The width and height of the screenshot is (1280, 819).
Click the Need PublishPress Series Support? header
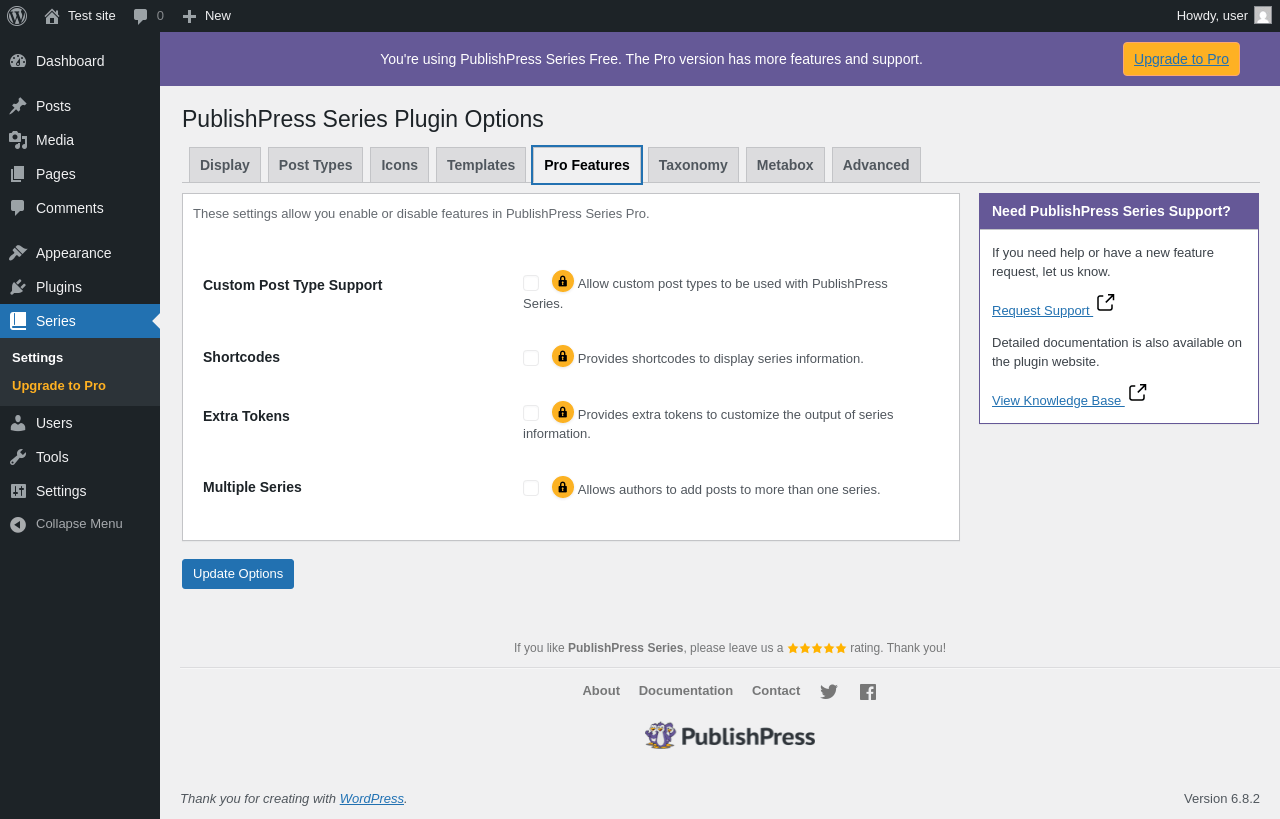[1119, 211]
